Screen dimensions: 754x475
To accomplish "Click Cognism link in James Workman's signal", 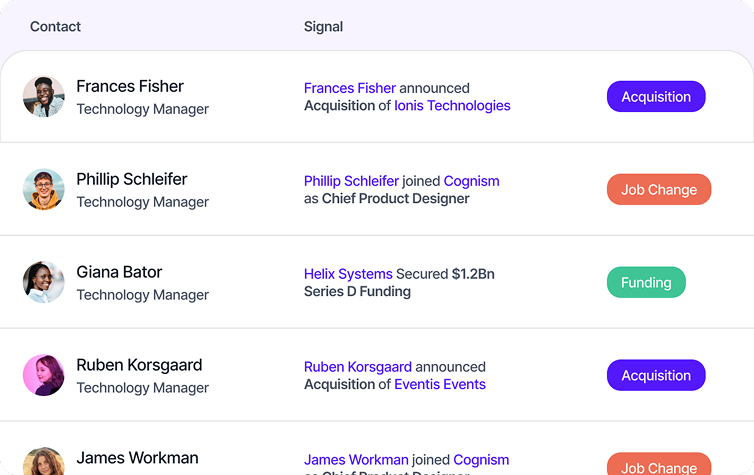I will click(x=481, y=460).
